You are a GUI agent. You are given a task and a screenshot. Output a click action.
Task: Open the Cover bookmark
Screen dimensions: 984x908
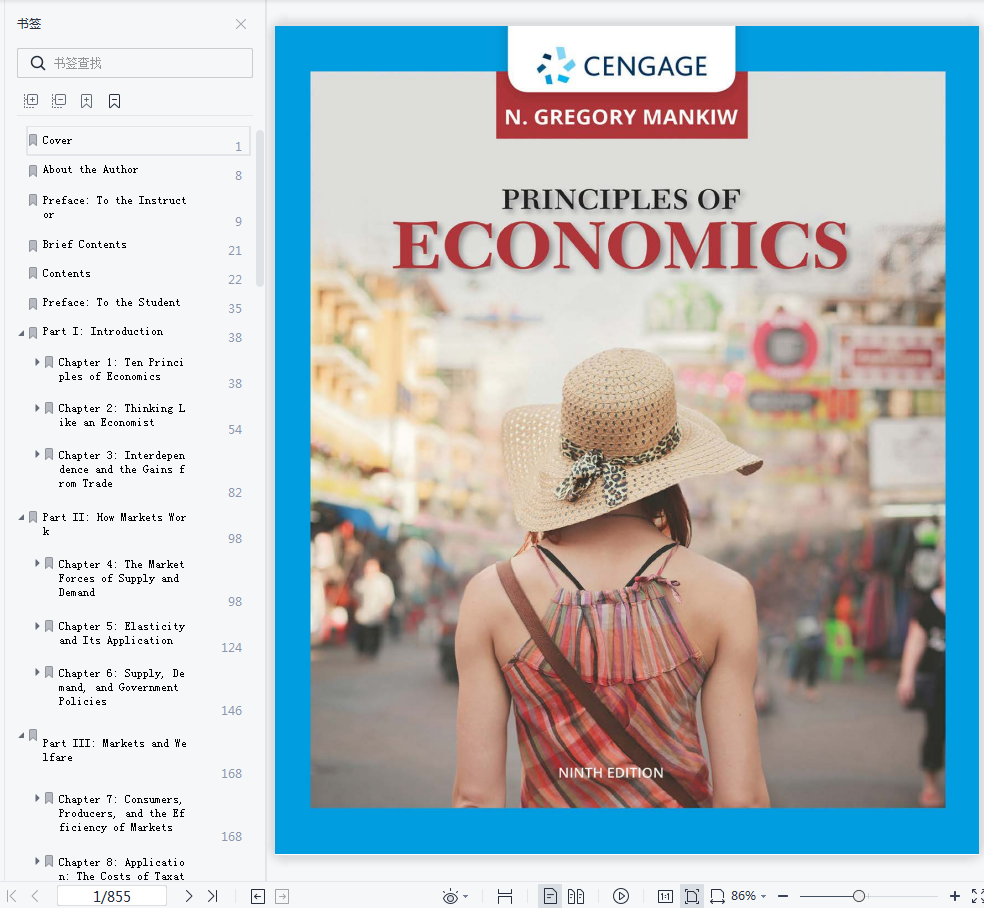tap(138, 141)
